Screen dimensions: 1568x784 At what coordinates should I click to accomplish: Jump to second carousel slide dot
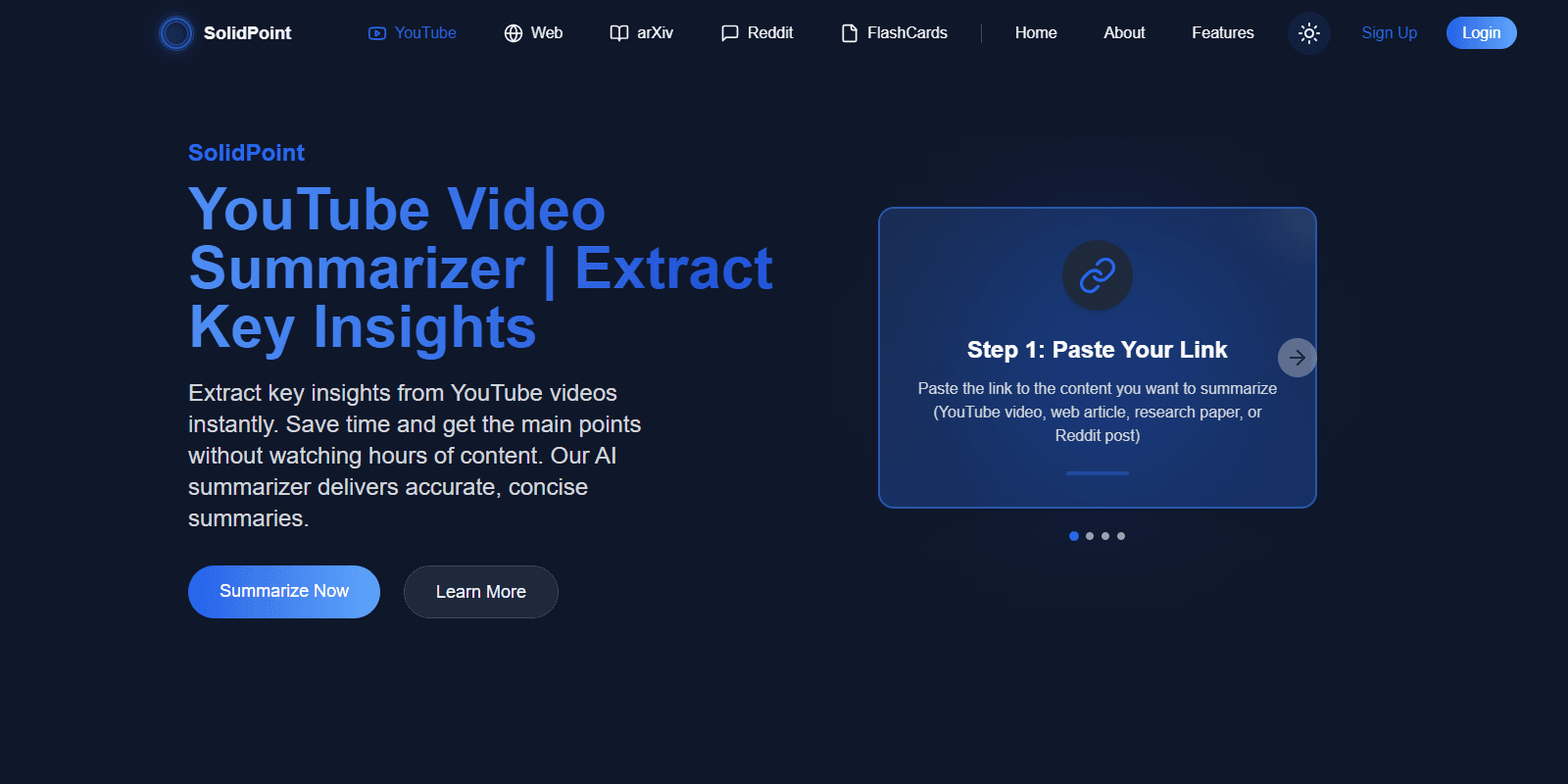point(1090,536)
